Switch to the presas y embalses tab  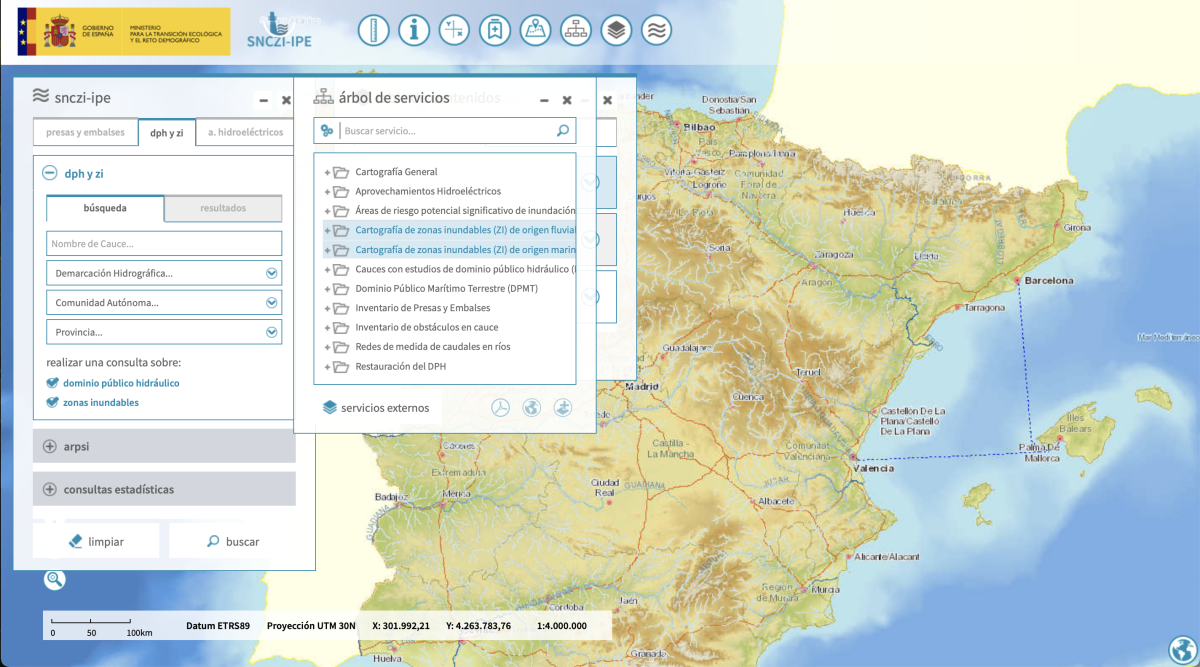85,132
